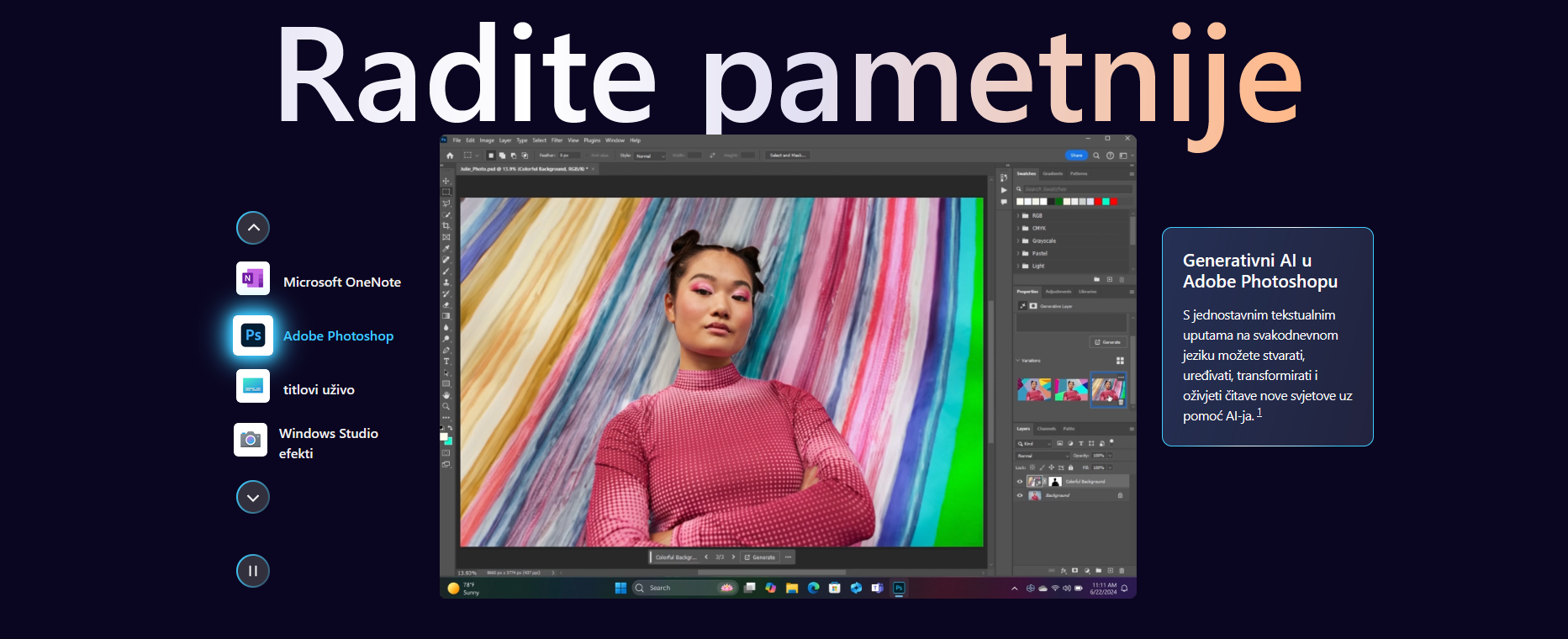Pause the slideshow carousel
The width and height of the screenshot is (1568, 639).
click(253, 571)
